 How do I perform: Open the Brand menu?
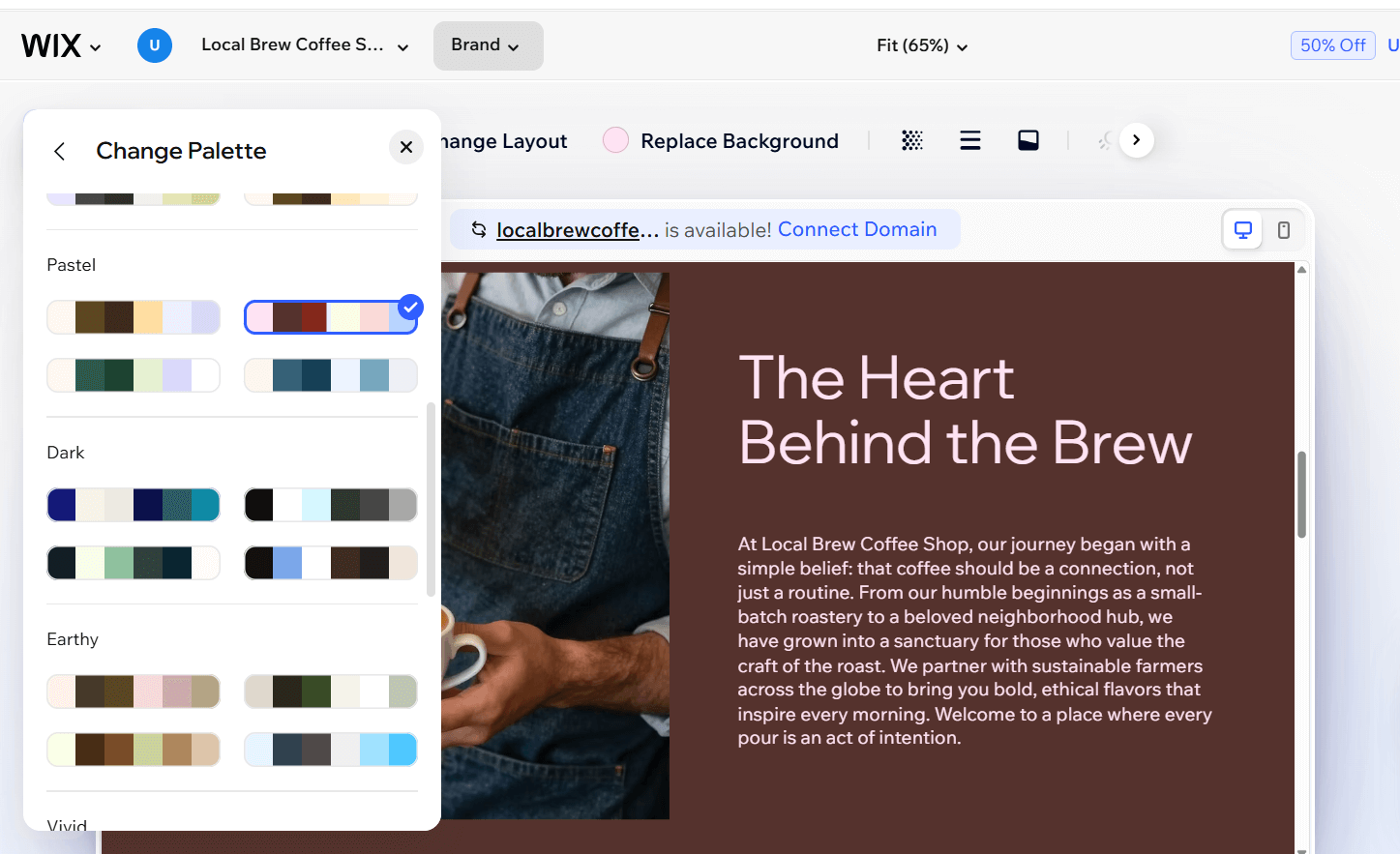tap(487, 45)
